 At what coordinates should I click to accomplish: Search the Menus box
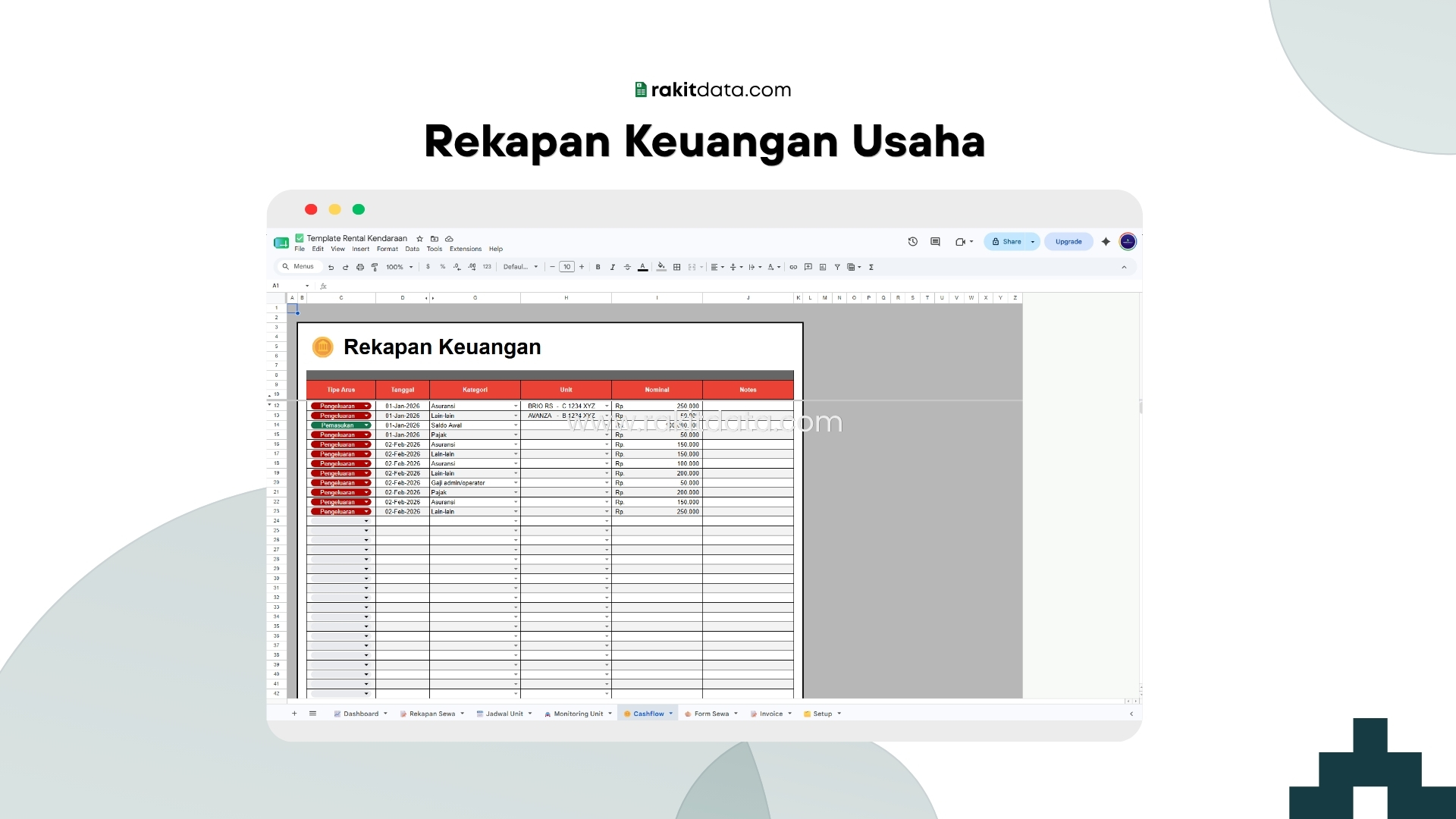click(299, 267)
